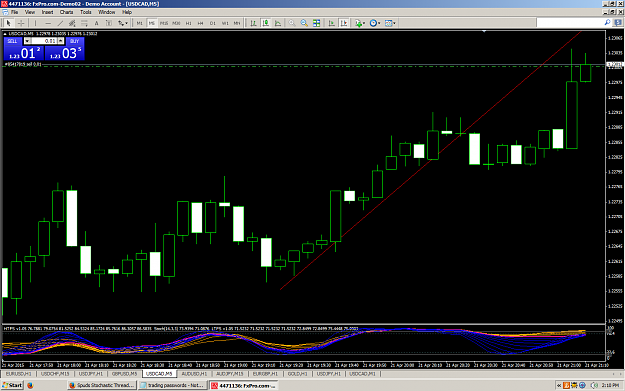Switch chart to MN timeframe
Image resolution: width=625 pixels, height=391 pixels.
(x=237, y=23)
